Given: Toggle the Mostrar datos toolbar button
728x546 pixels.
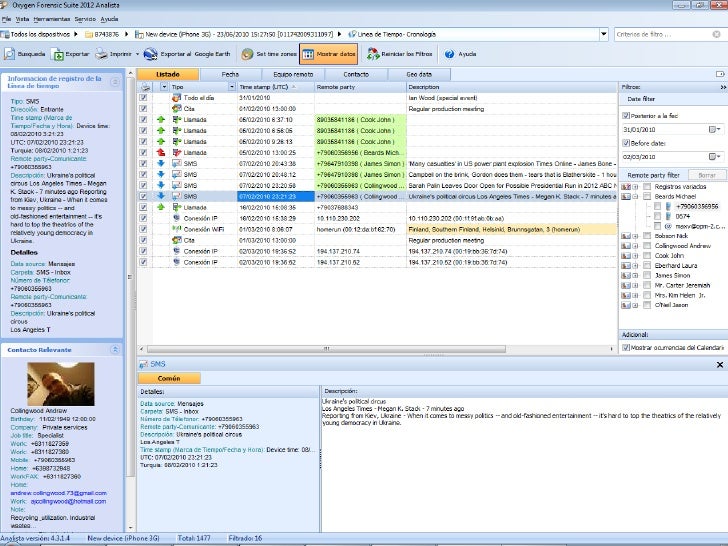Looking at the screenshot, I should click(328, 54).
